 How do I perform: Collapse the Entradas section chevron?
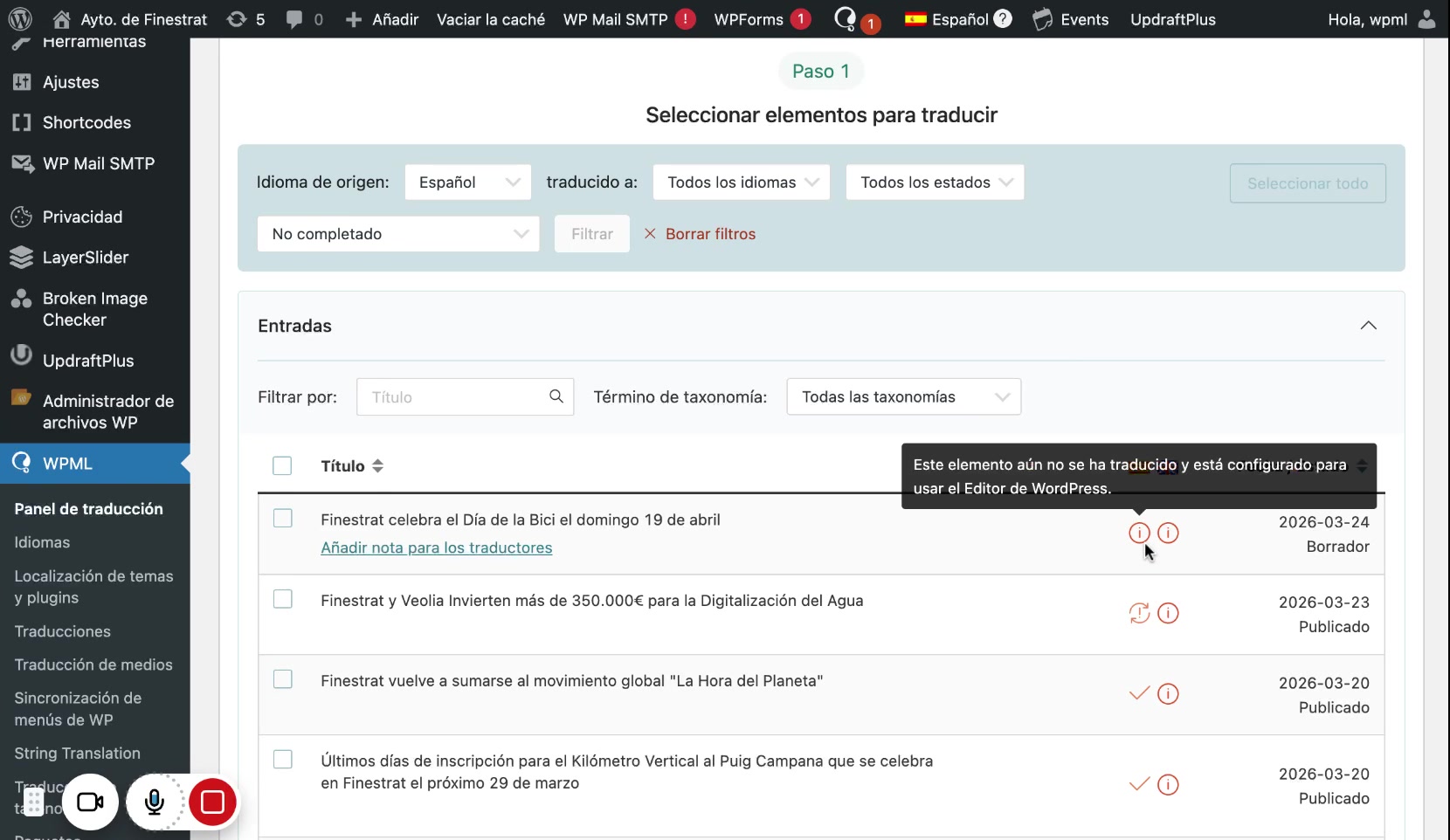[1368, 326]
